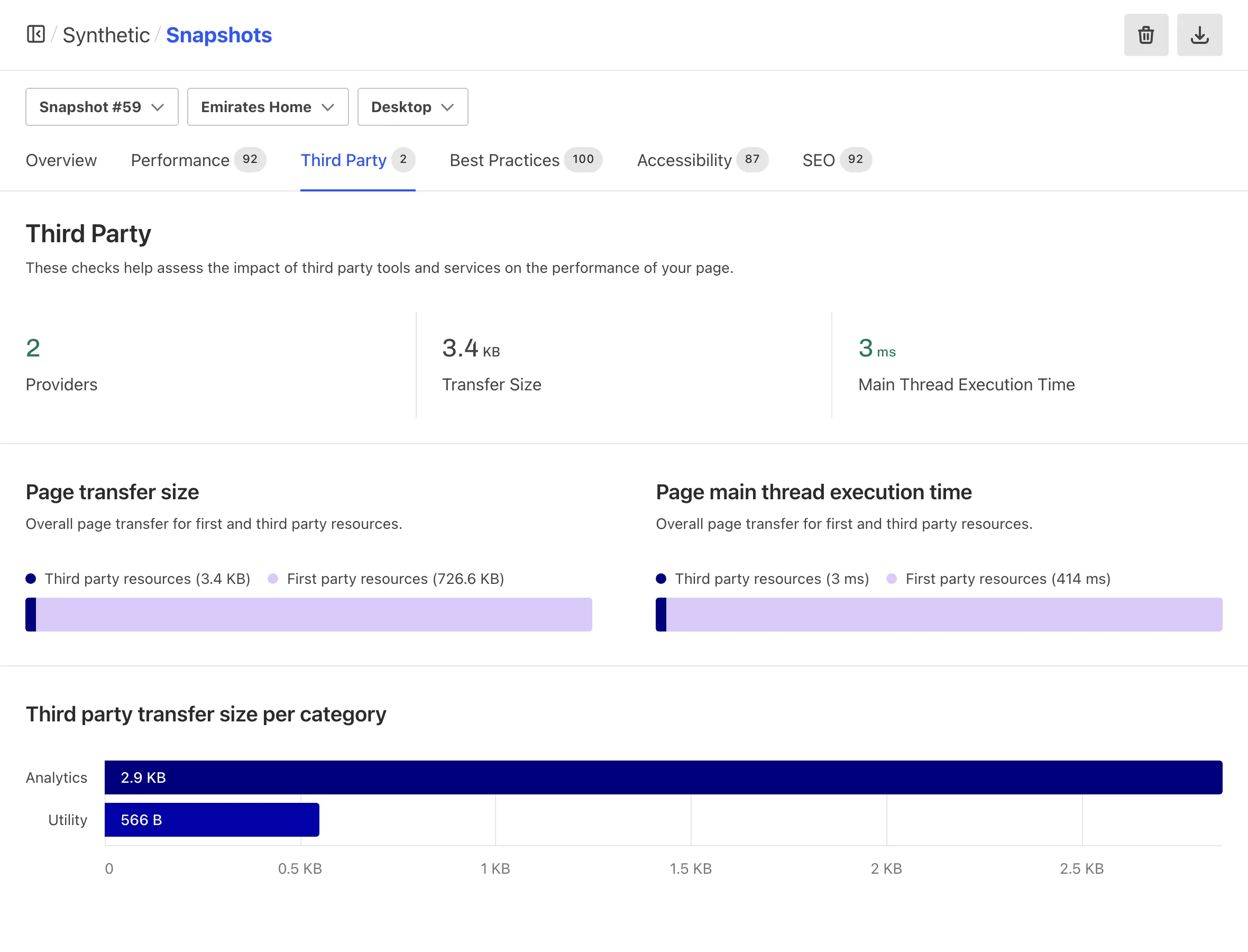Click 'Page main thread execution time' heading

pos(813,492)
